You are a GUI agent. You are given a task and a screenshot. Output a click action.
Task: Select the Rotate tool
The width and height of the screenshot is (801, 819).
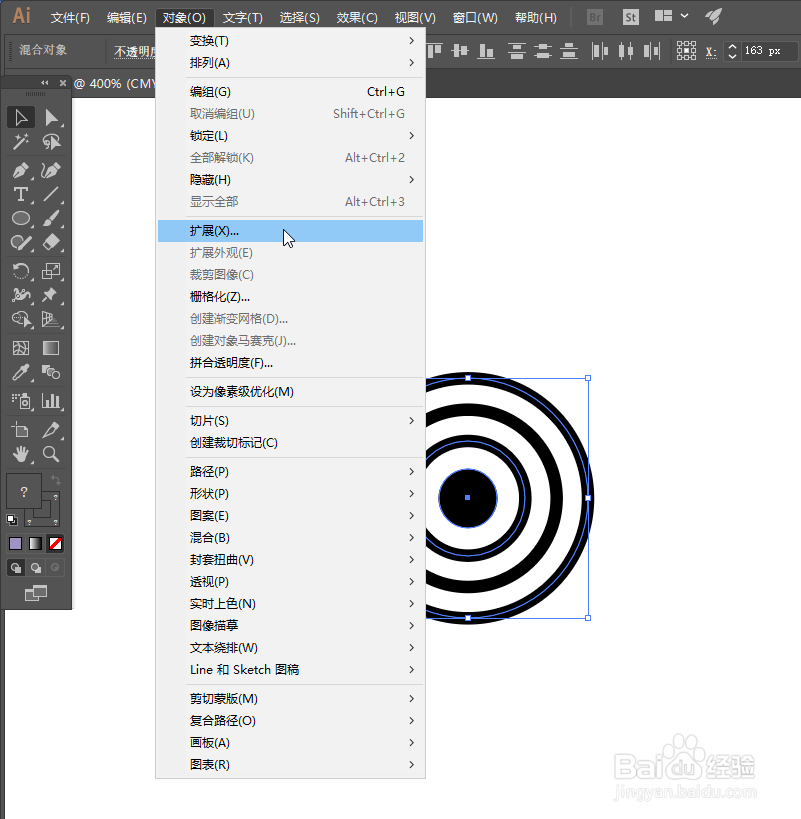[21, 271]
